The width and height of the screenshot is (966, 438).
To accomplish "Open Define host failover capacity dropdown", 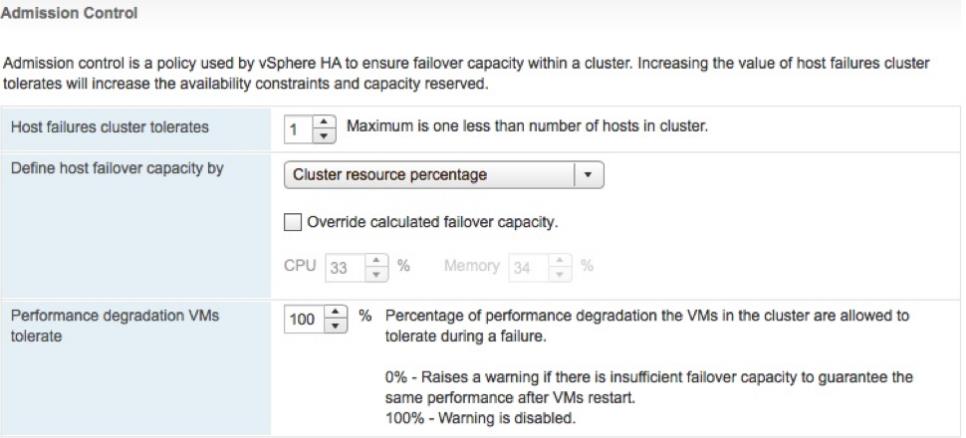I will 430,175.
